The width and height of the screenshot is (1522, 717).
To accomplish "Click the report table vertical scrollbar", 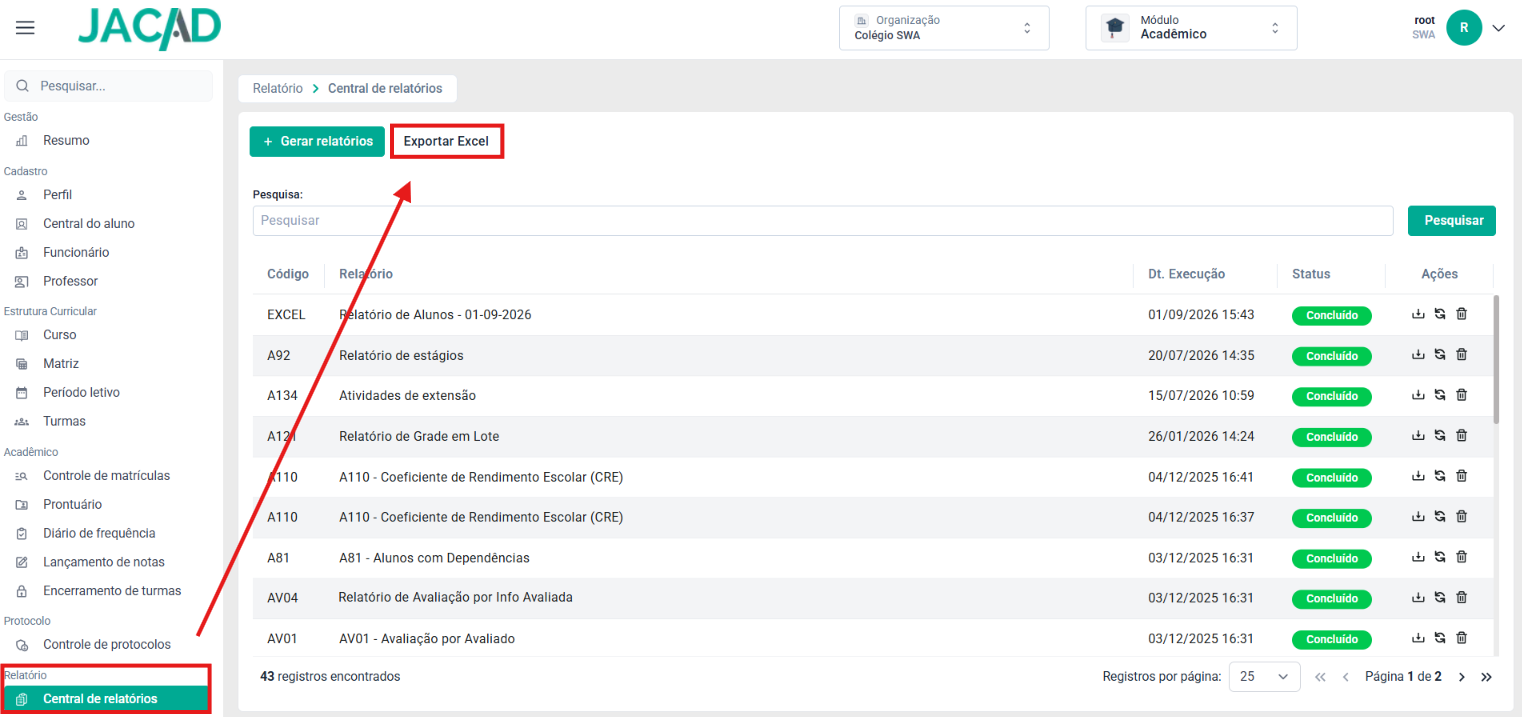I will click(1496, 360).
